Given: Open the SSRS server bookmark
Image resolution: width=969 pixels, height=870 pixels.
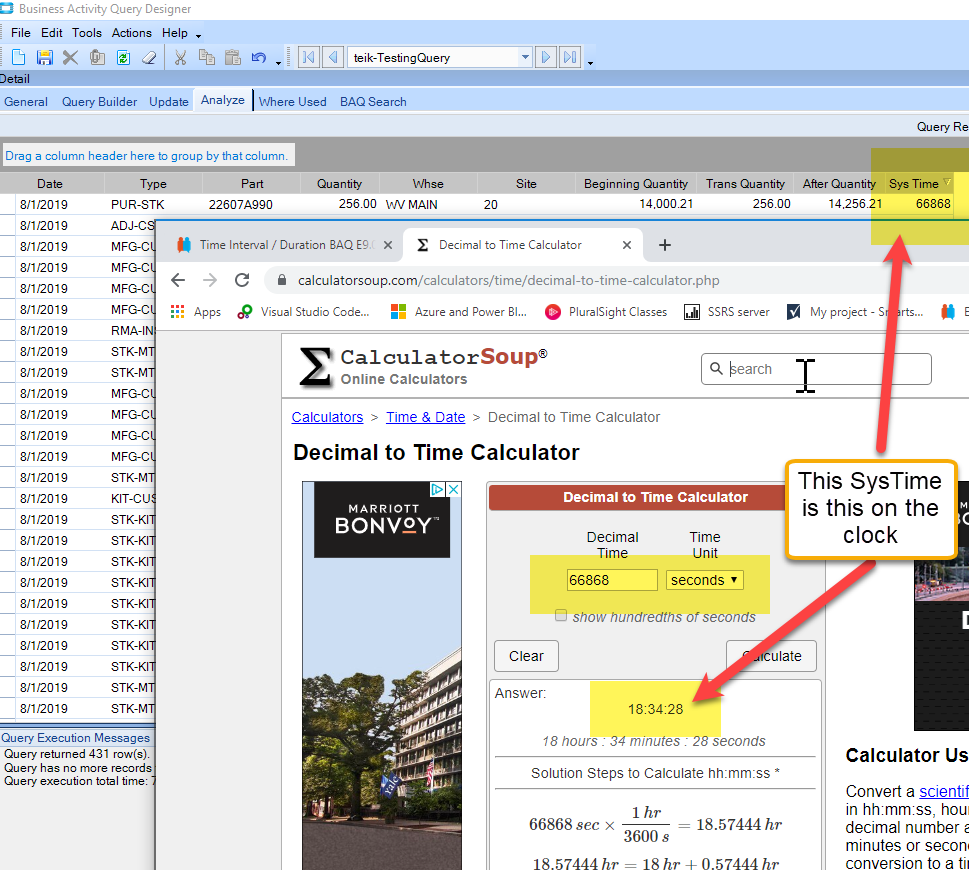Looking at the screenshot, I should tap(727, 312).
